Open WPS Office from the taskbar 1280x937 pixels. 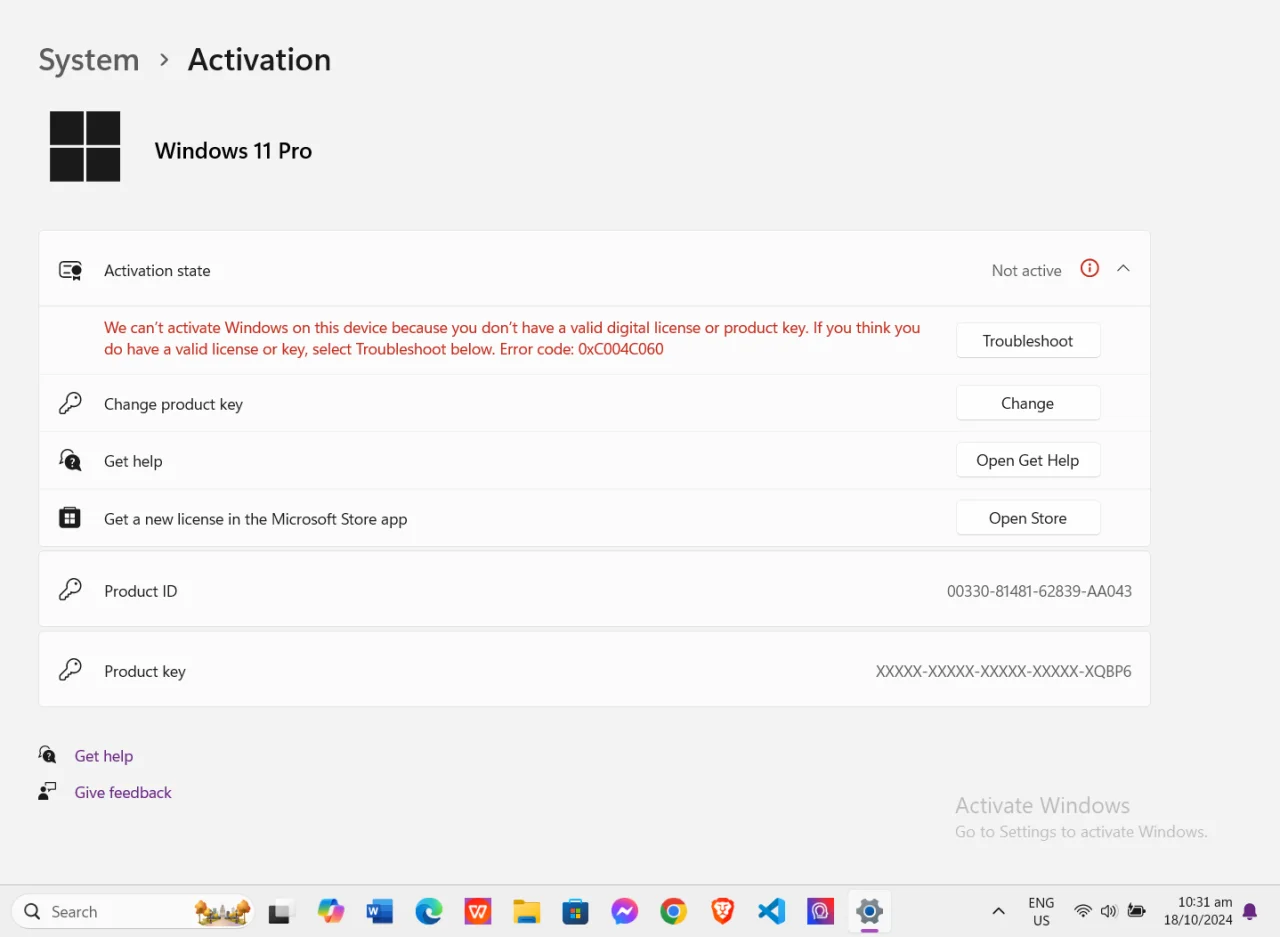(478, 911)
